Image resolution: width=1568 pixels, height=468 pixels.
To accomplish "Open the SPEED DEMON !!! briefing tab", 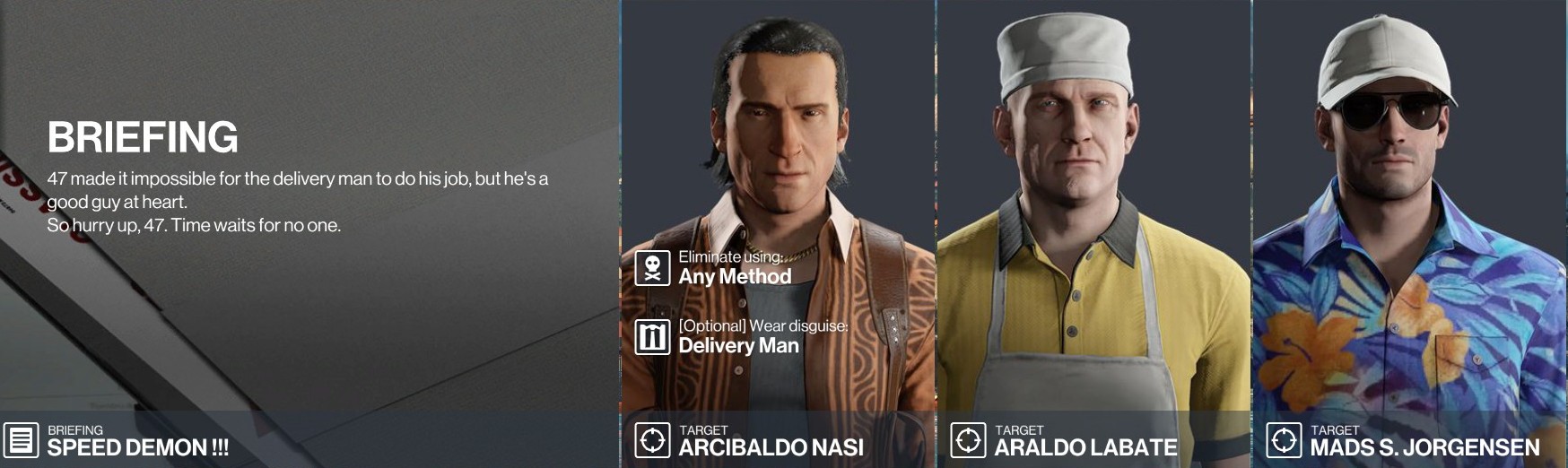I will coord(309,440).
